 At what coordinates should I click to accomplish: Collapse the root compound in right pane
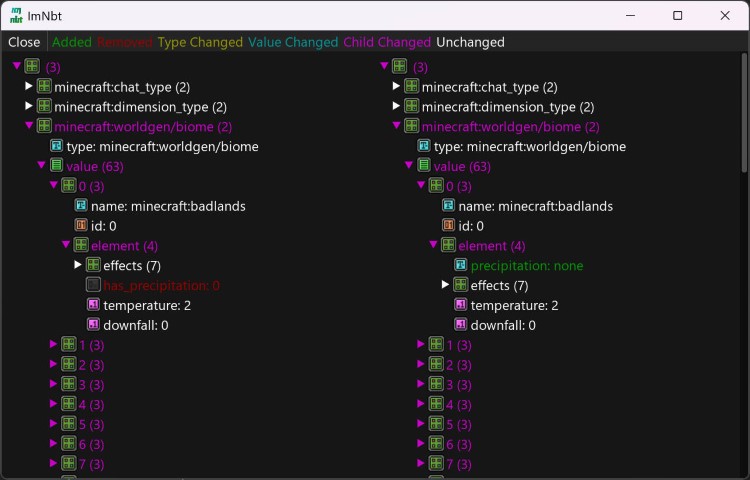(384, 65)
